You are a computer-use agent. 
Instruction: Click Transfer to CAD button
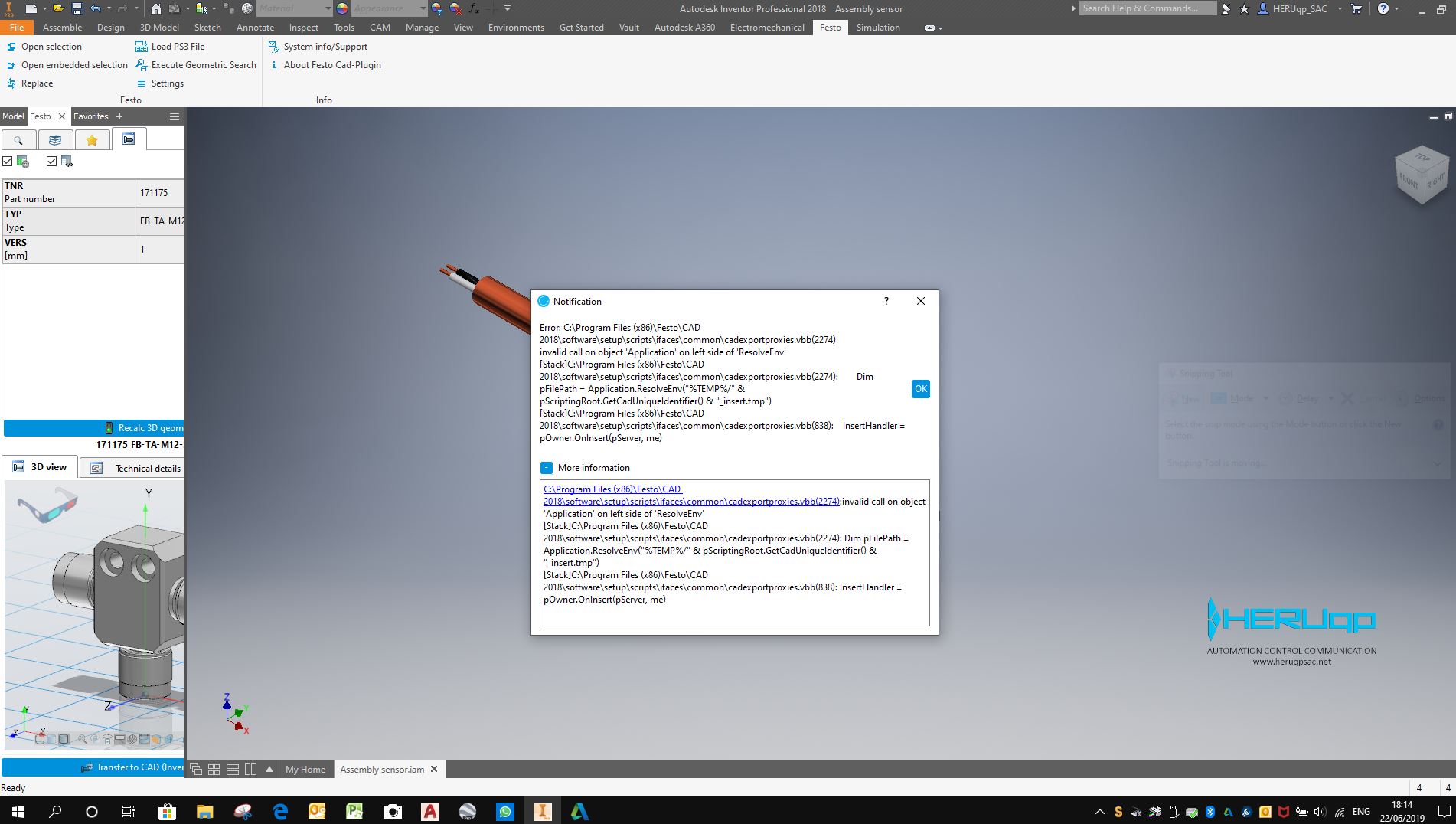[93, 767]
